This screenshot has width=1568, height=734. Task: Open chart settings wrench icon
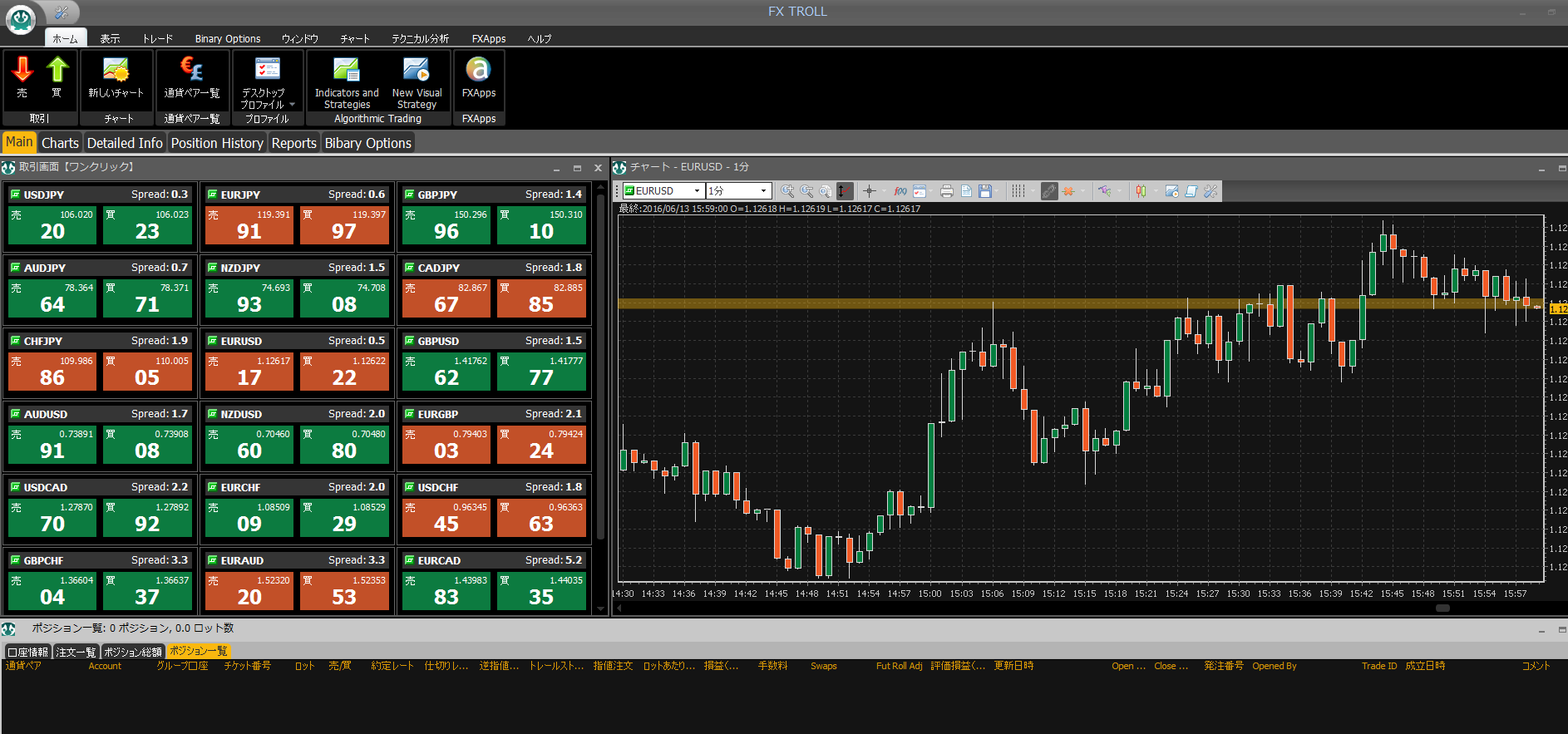[x=1211, y=191]
